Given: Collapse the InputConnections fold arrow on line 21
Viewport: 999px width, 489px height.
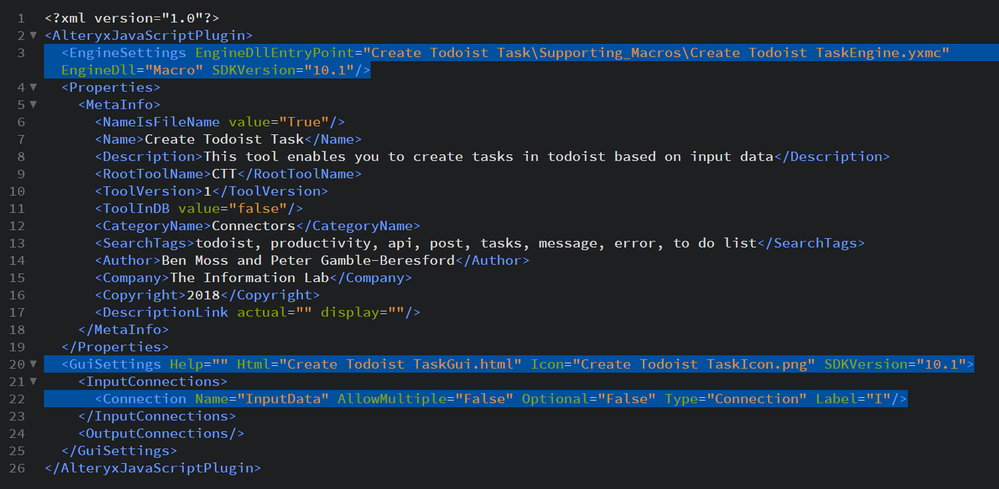Looking at the screenshot, I should [x=34, y=381].
